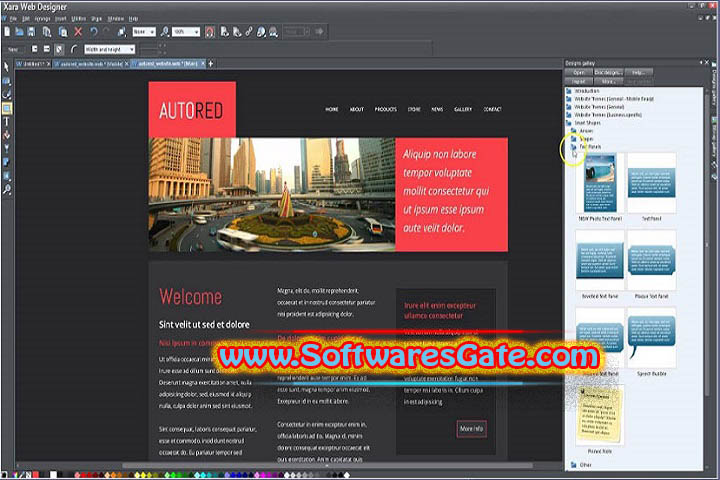Toggle the curved corners button
The height and width of the screenshot is (480, 720).
tap(74, 49)
